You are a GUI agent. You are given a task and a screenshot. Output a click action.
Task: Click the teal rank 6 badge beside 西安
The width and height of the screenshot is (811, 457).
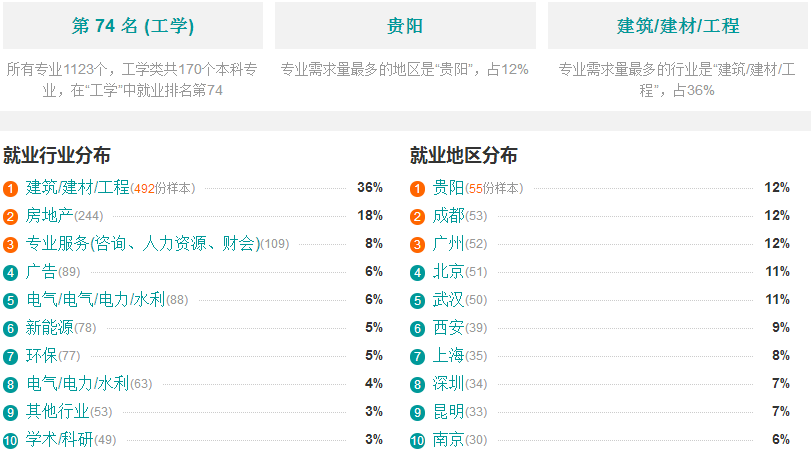click(x=417, y=329)
